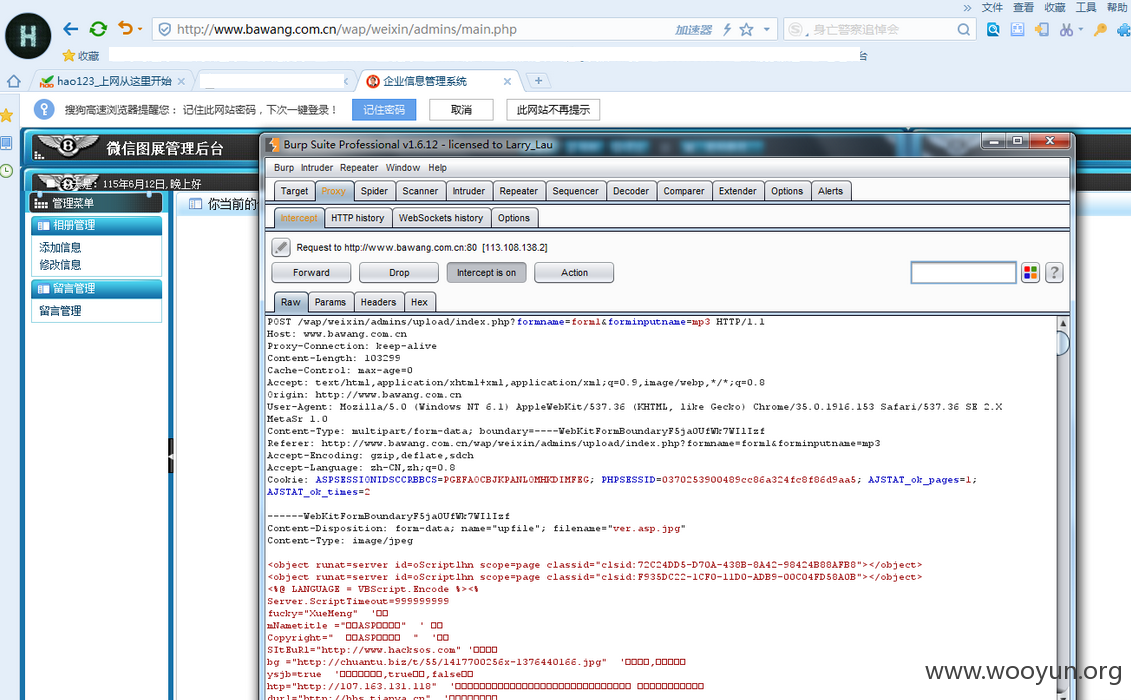
Task: Toggle the Intercept is on button
Action: coord(486,273)
